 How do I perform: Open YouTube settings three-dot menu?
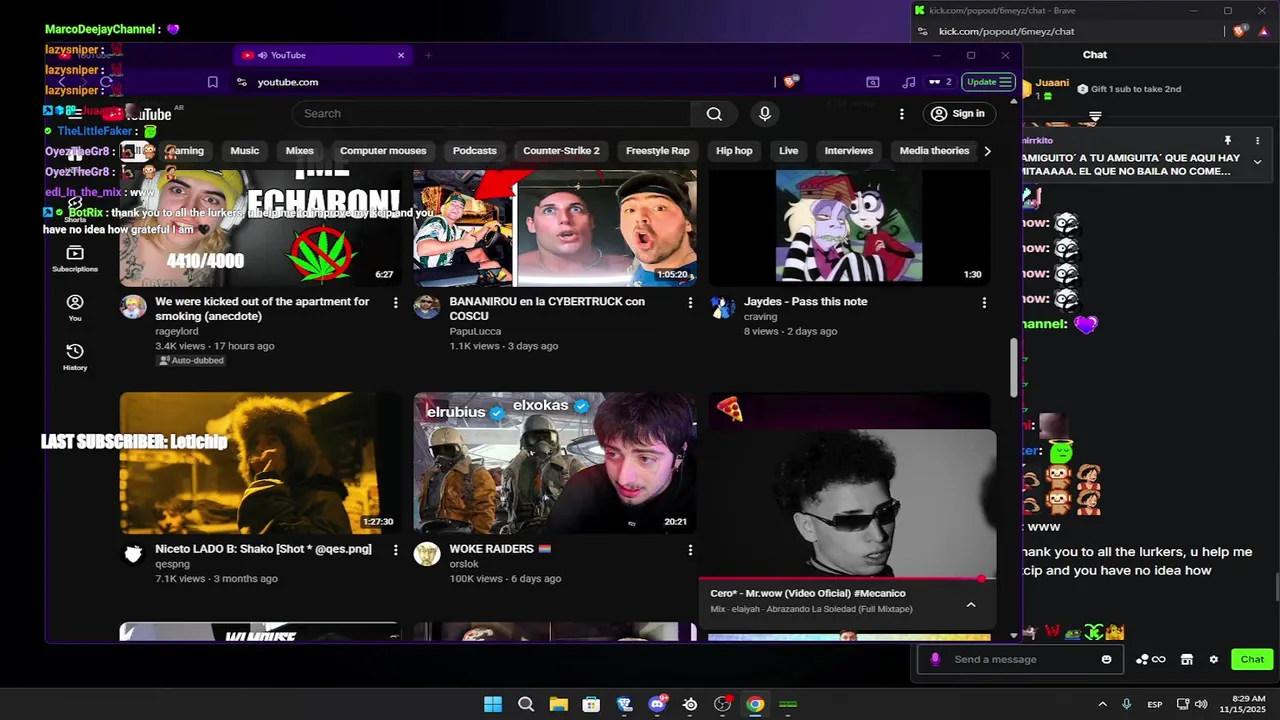[x=901, y=114]
